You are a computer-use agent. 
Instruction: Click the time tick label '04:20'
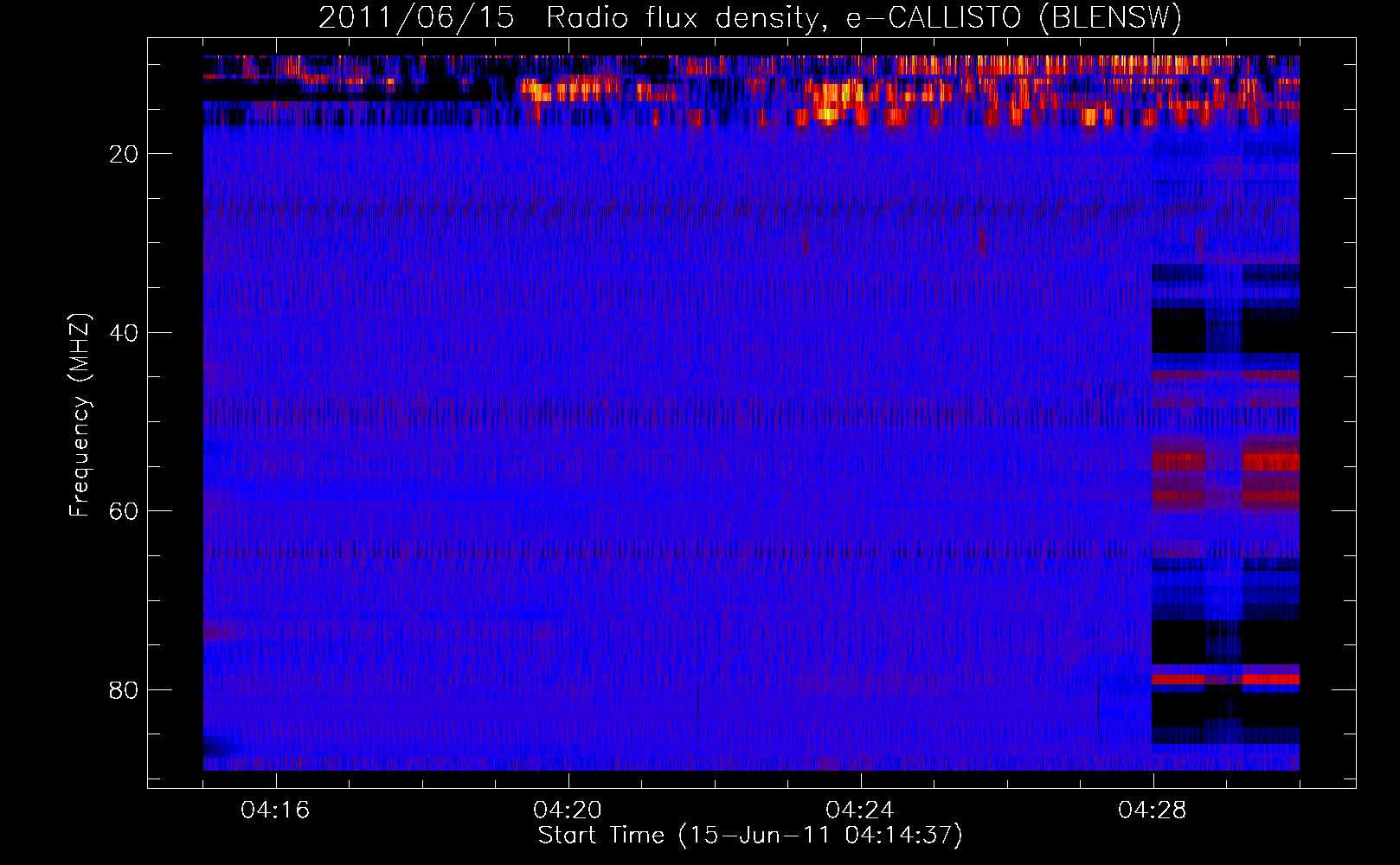(568, 811)
